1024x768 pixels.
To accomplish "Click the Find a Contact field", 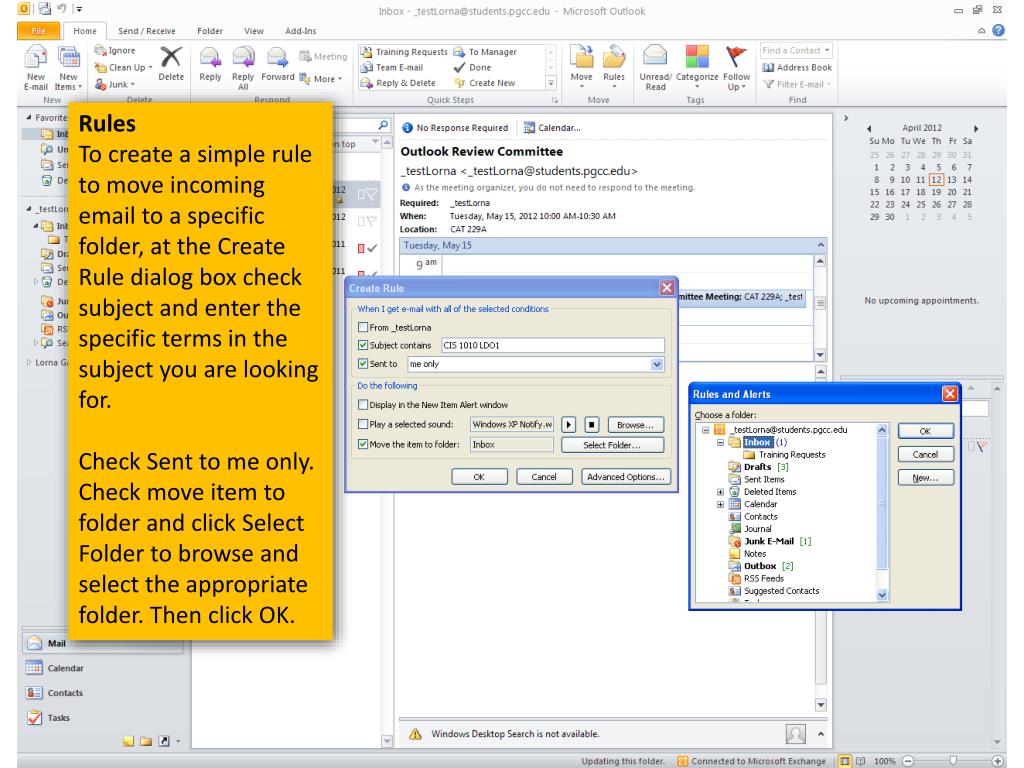I will [796, 50].
